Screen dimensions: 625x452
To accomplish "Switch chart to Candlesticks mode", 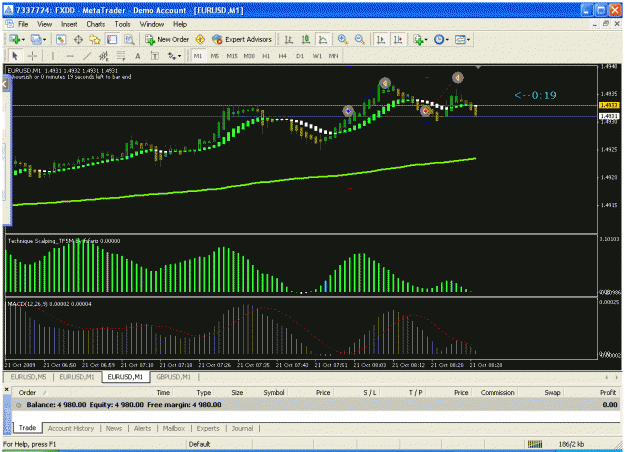I will [x=306, y=39].
